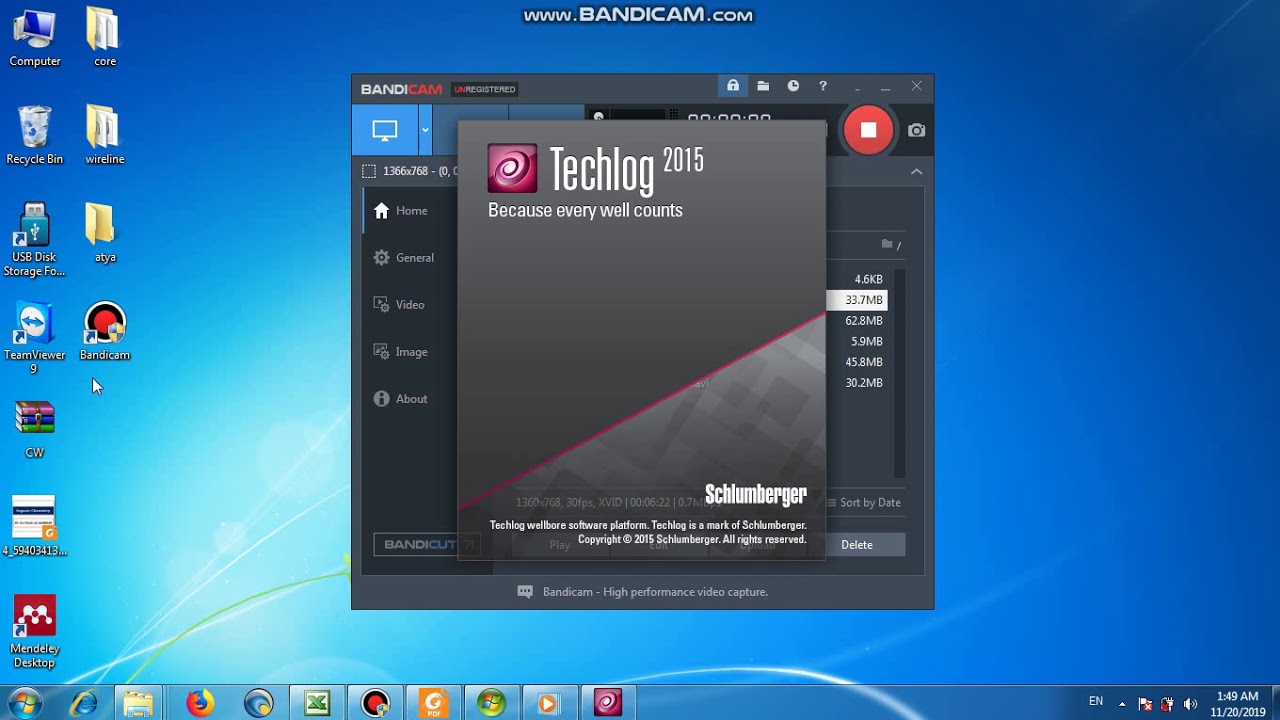The width and height of the screenshot is (1280, 720).
Task: Select the 4.6KB file row
Action: pos(858,279)
